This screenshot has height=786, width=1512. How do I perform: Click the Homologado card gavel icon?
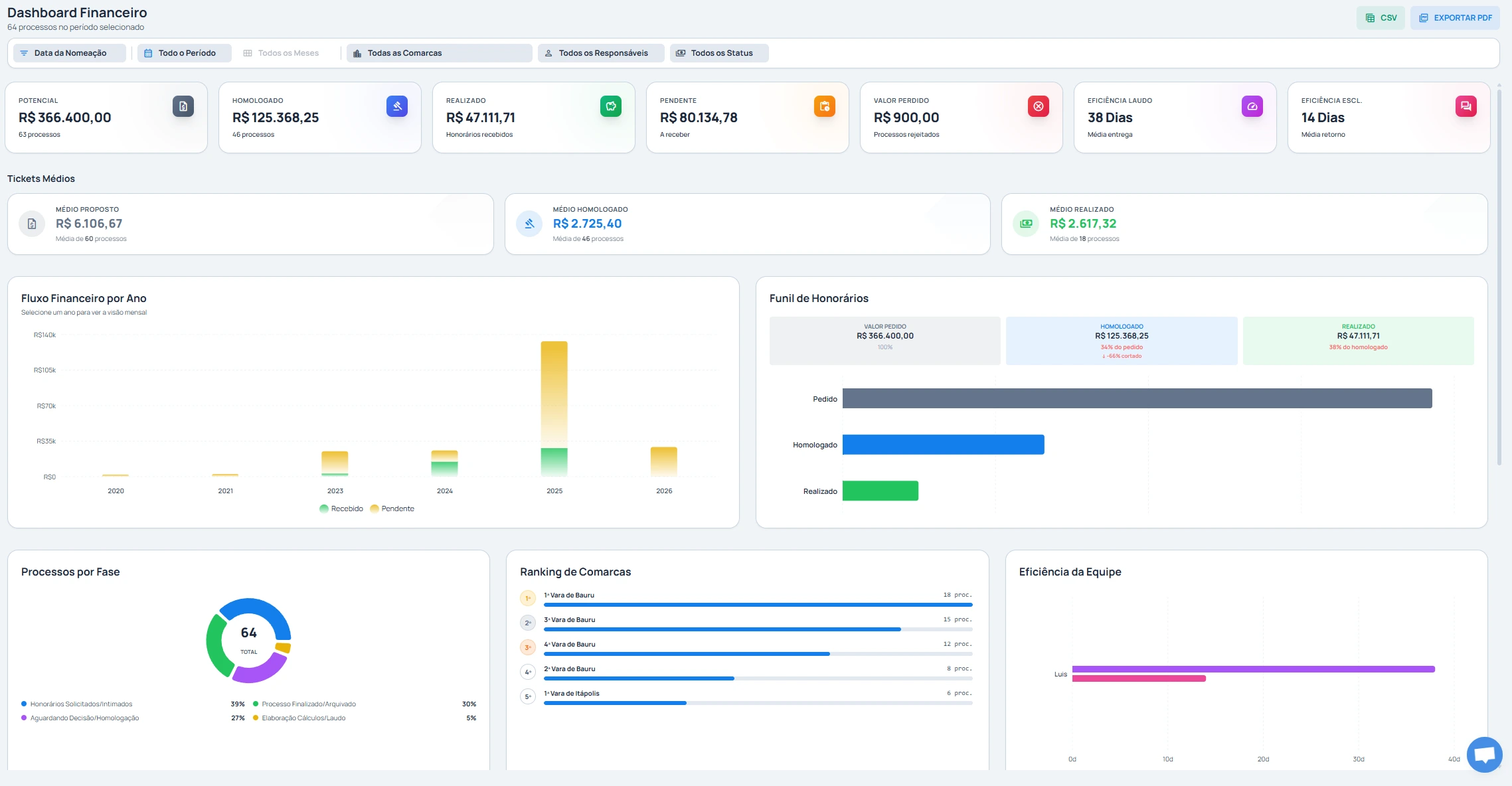click(397, 106)
